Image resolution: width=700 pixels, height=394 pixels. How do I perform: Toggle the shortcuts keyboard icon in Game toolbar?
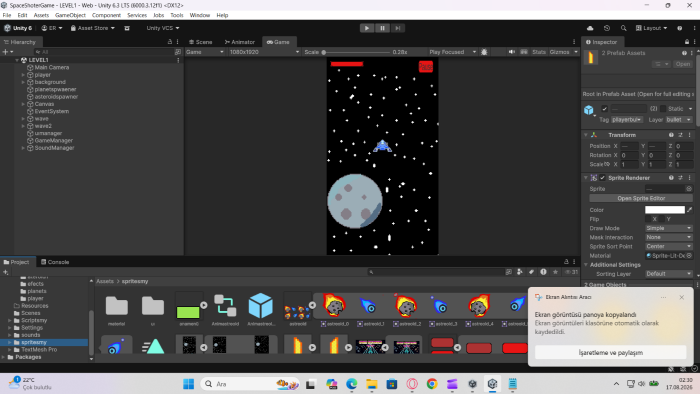click(x=524, y=52)
